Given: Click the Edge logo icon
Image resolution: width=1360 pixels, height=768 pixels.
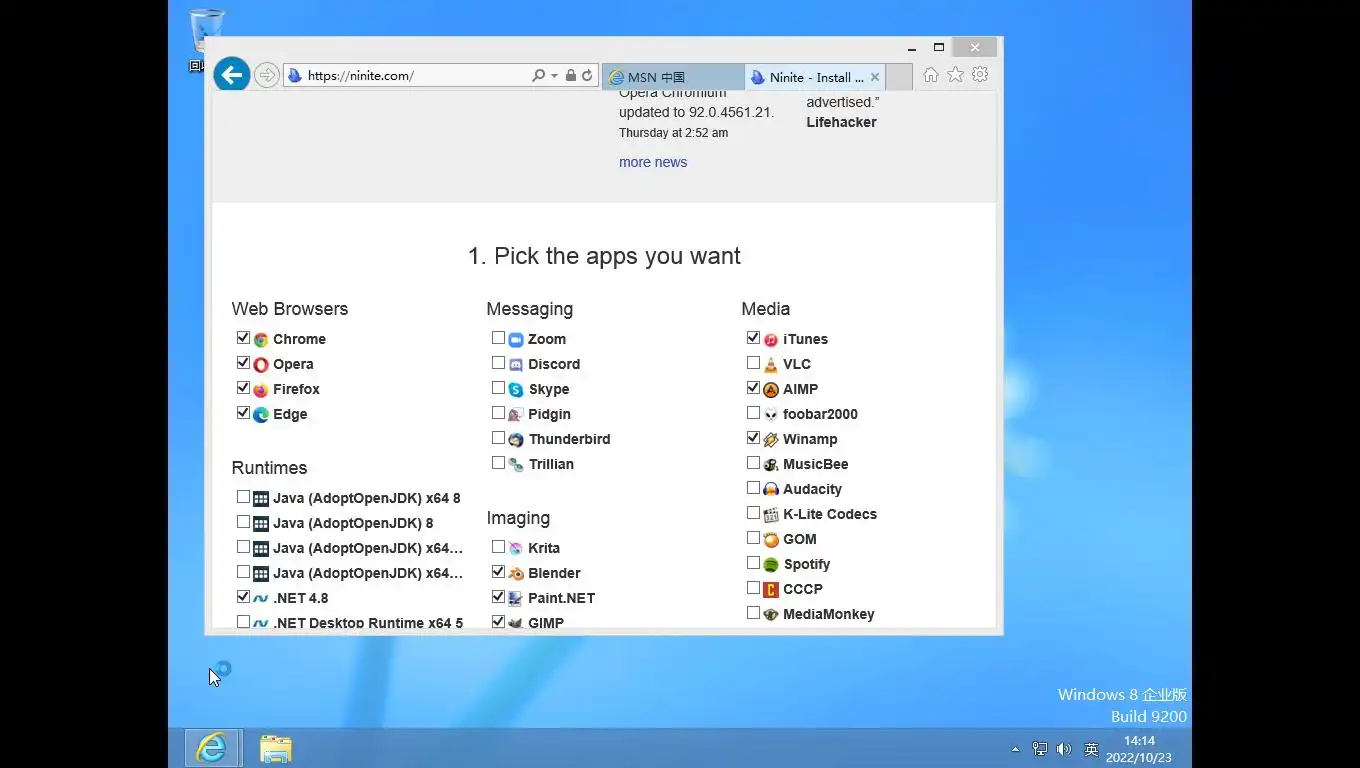Looking at the screenshot, I should pos(261,415).
